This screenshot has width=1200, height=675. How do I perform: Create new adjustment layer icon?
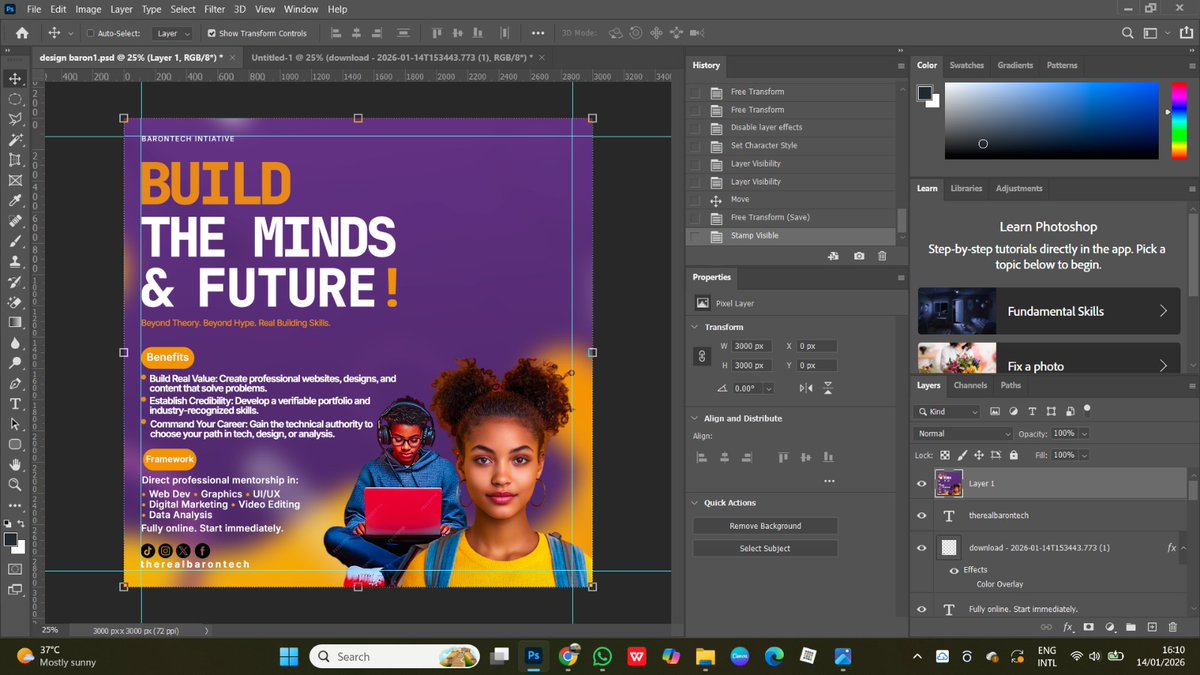point(1110,627)
